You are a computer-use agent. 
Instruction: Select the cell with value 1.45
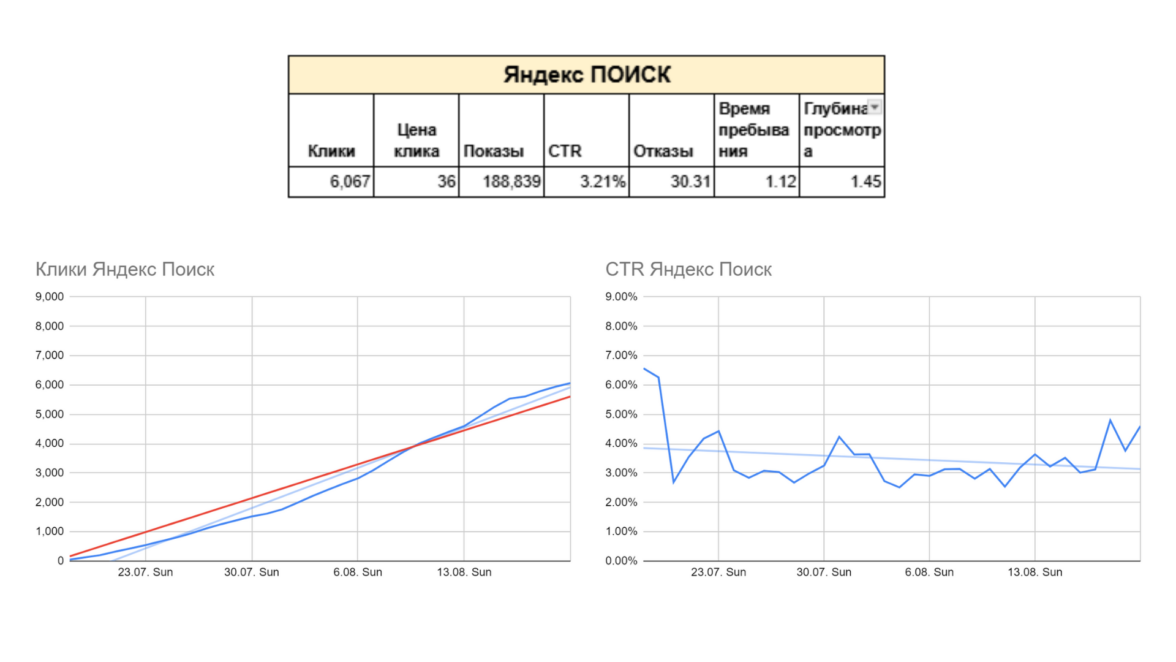click(842, 182)
